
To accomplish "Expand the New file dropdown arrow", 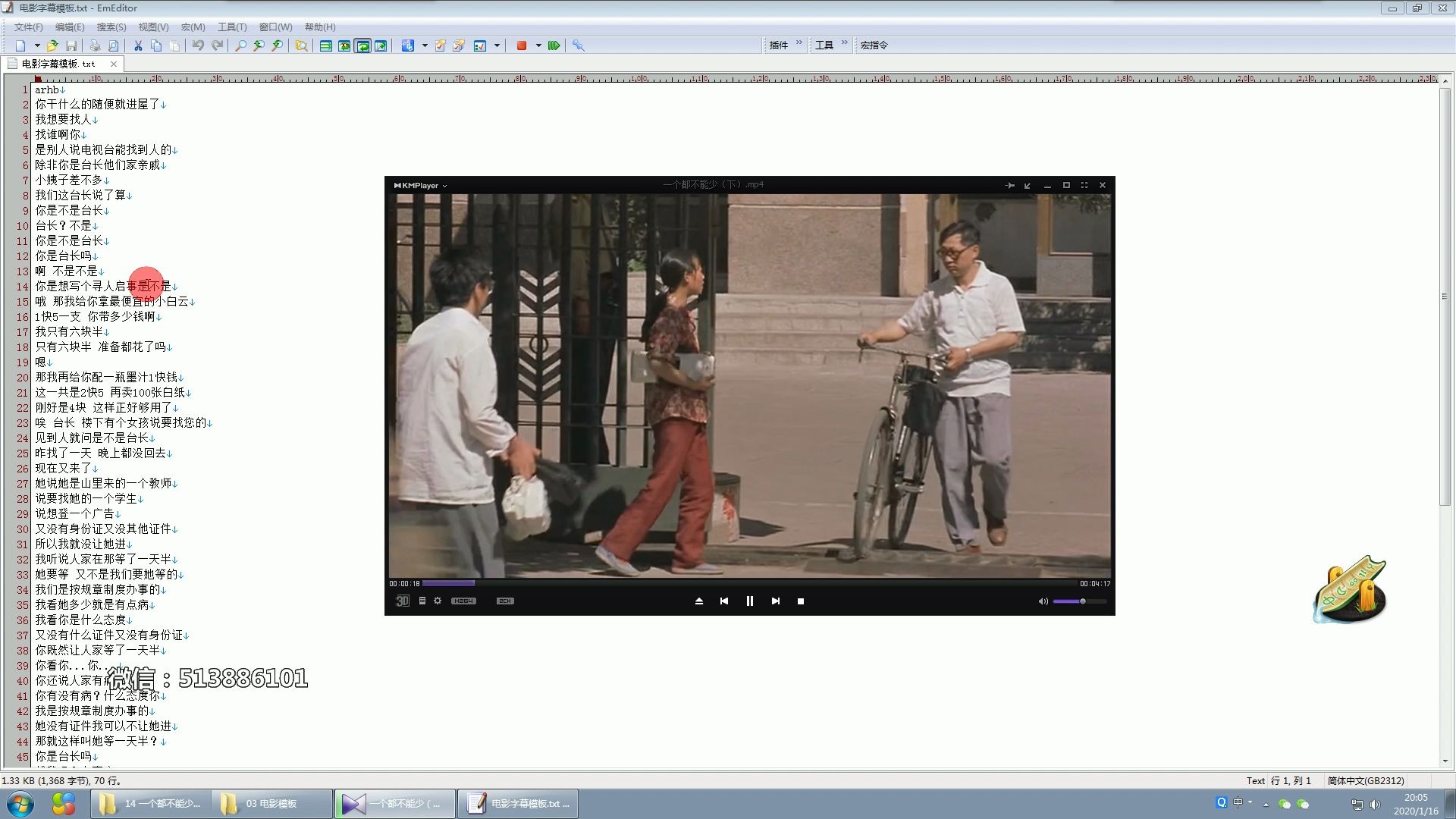I will (36, 45).
